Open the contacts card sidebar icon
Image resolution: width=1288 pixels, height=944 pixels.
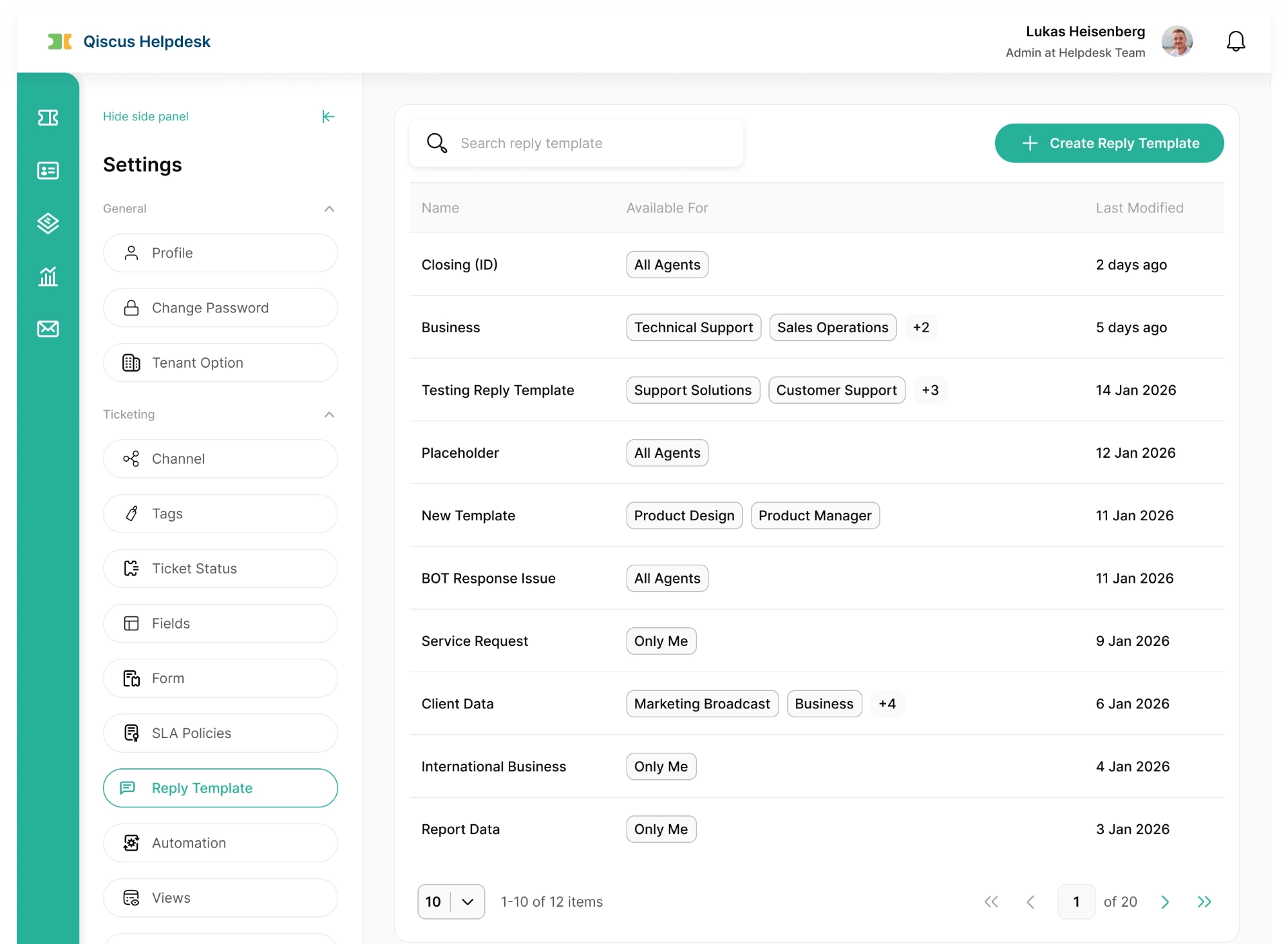(48, 170)
